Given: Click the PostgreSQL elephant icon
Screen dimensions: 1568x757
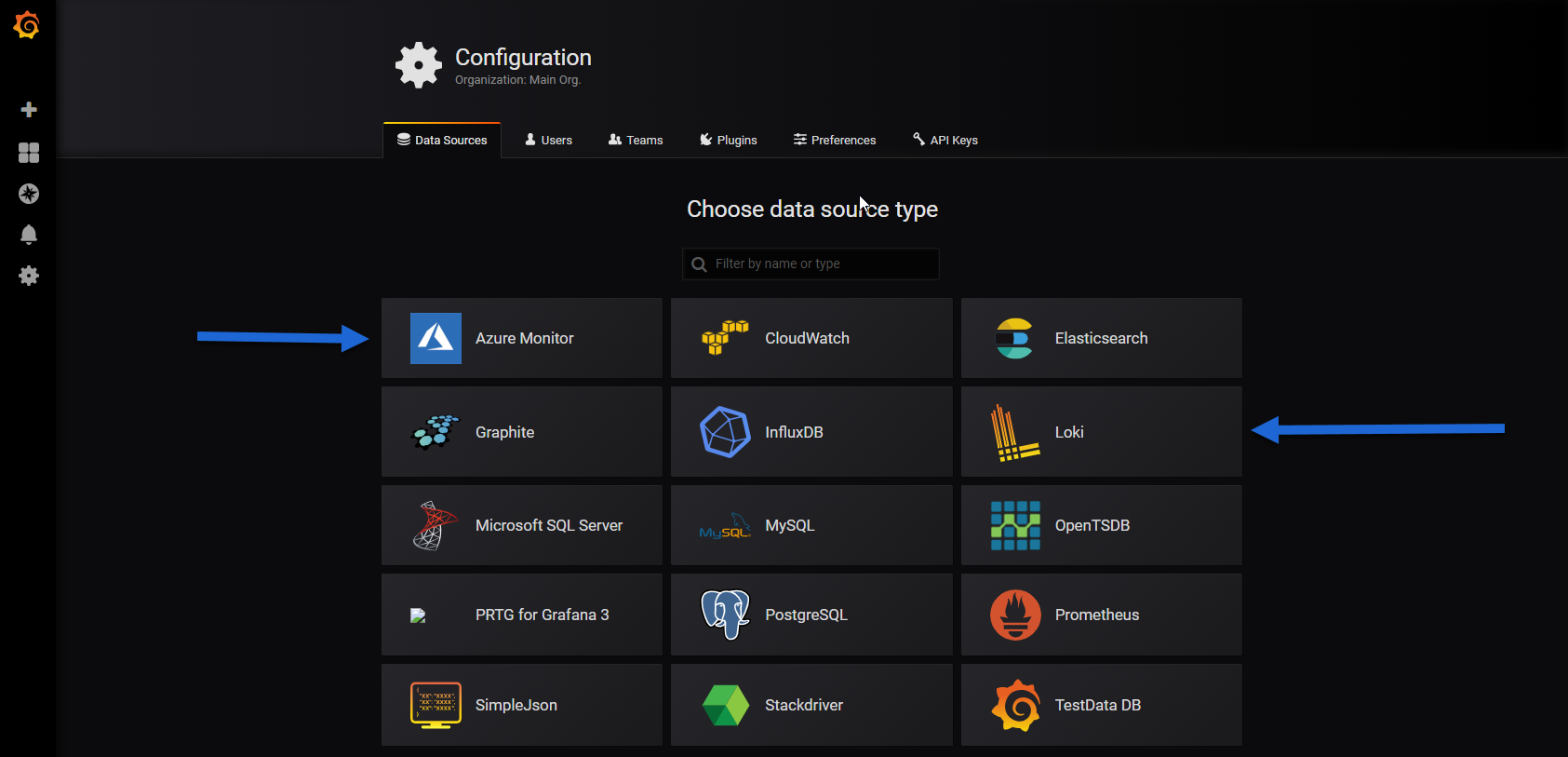Looking at the screenshot, I should [x=725, y=615].
